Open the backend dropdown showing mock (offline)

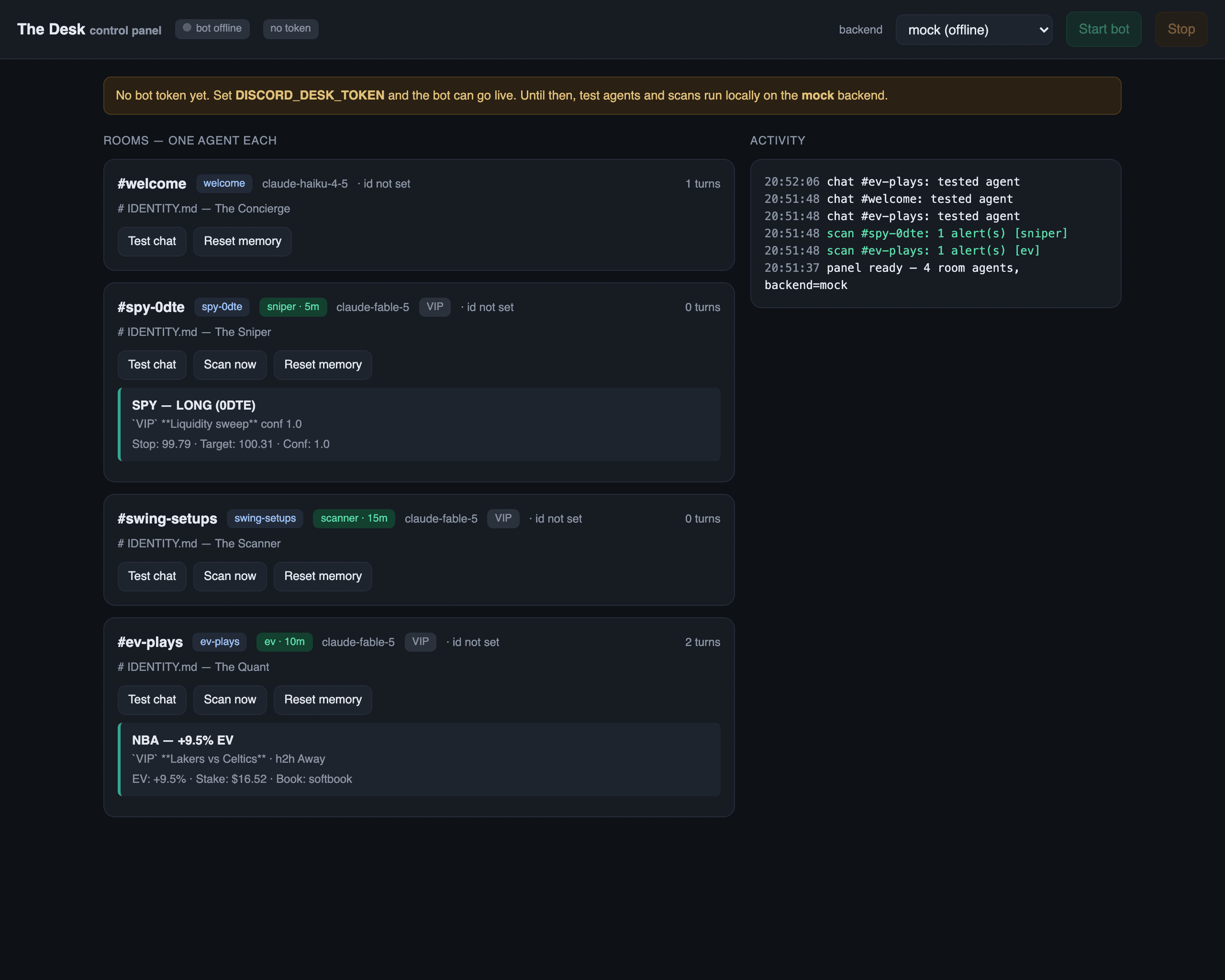click(974, 30)
